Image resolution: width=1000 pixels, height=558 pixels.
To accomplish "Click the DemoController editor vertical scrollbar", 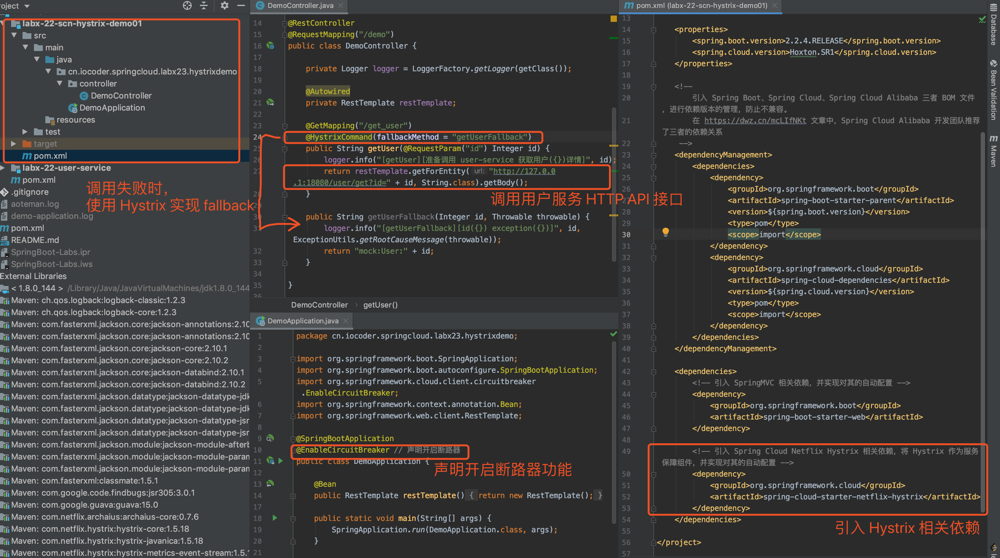I will [x=615, y=185].
